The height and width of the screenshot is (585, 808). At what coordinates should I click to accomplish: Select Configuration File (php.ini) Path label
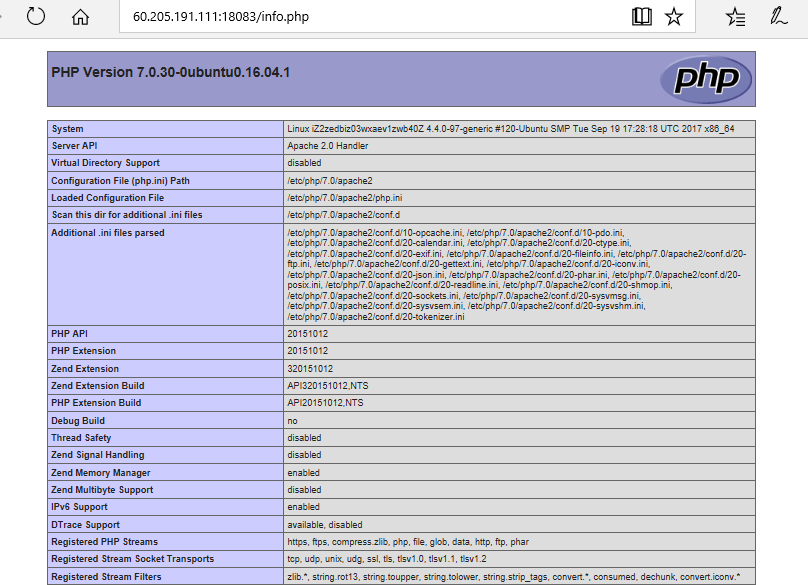click(120, 181)
